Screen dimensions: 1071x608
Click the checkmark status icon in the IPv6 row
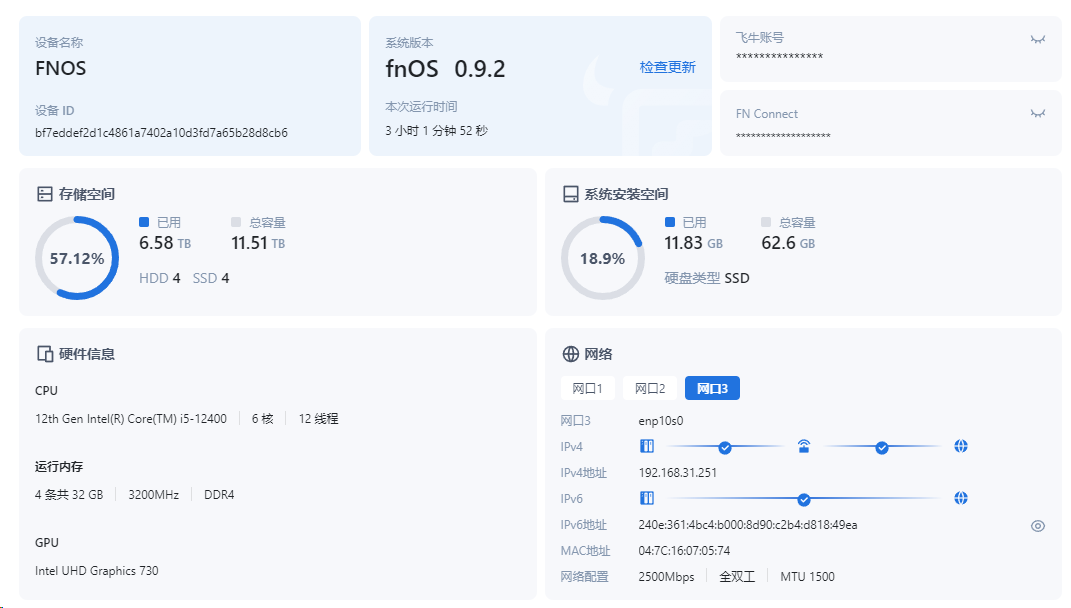tap(804, 498)
